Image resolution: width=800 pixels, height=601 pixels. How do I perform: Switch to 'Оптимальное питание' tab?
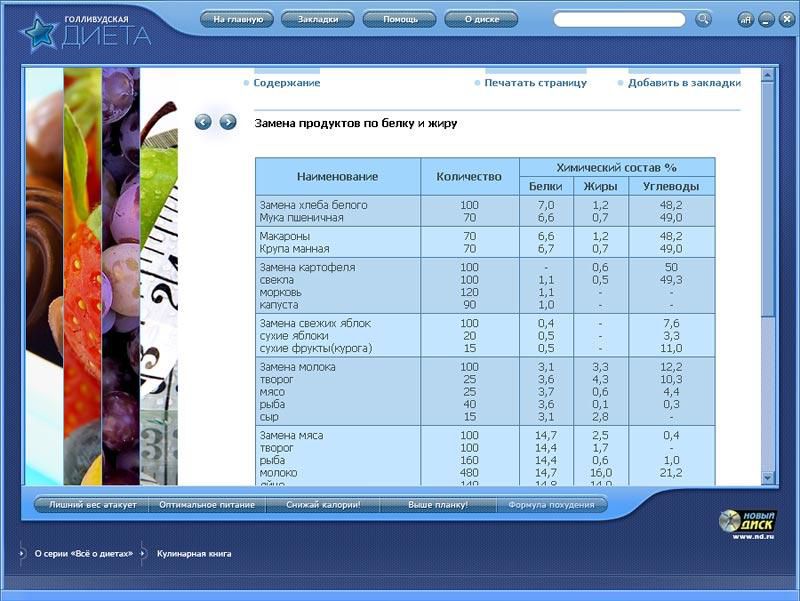(x=208, y=505)
